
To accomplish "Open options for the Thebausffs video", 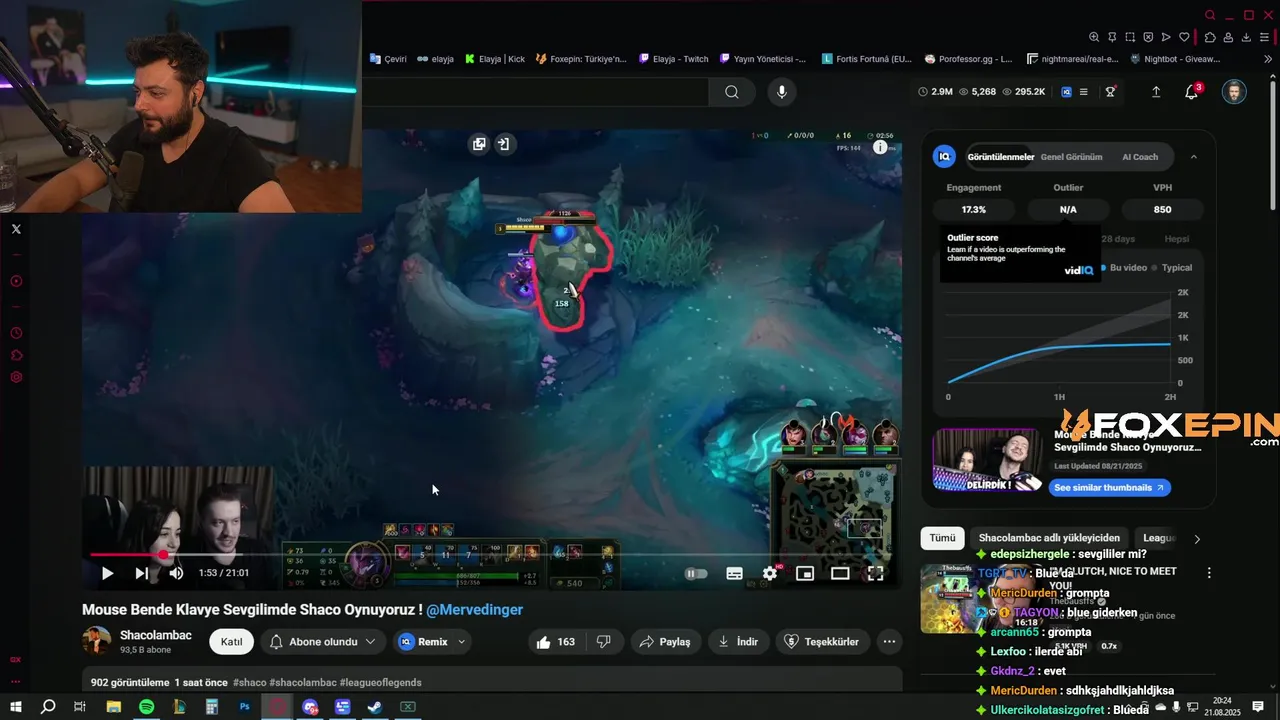I will [x=1209, y=573].
